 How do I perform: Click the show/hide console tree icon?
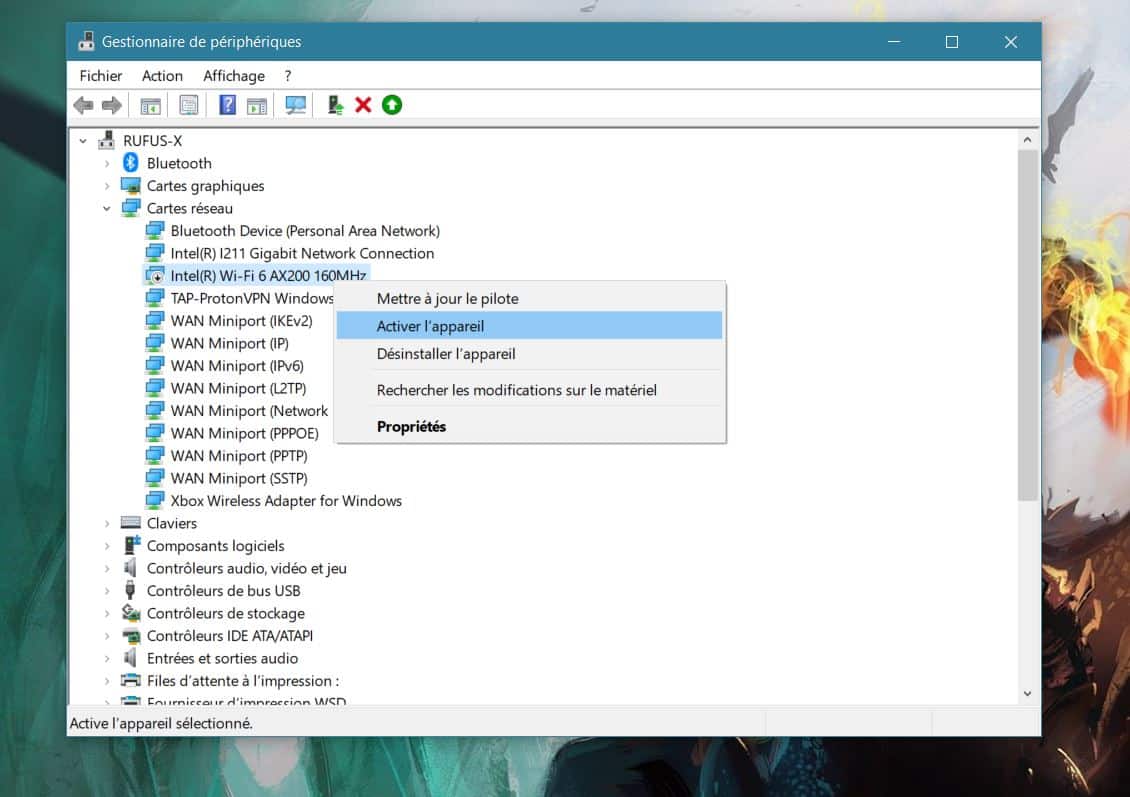pos(151,105)
